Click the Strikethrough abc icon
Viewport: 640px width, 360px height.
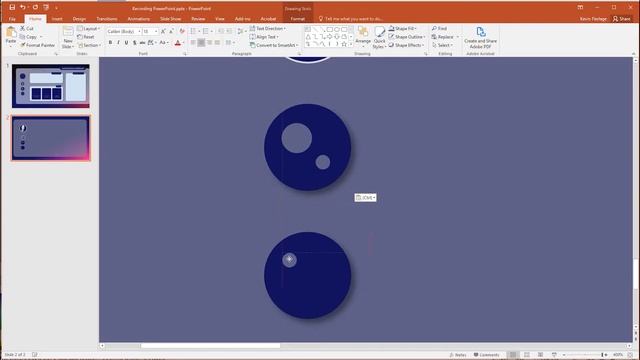tap(142, 43)
